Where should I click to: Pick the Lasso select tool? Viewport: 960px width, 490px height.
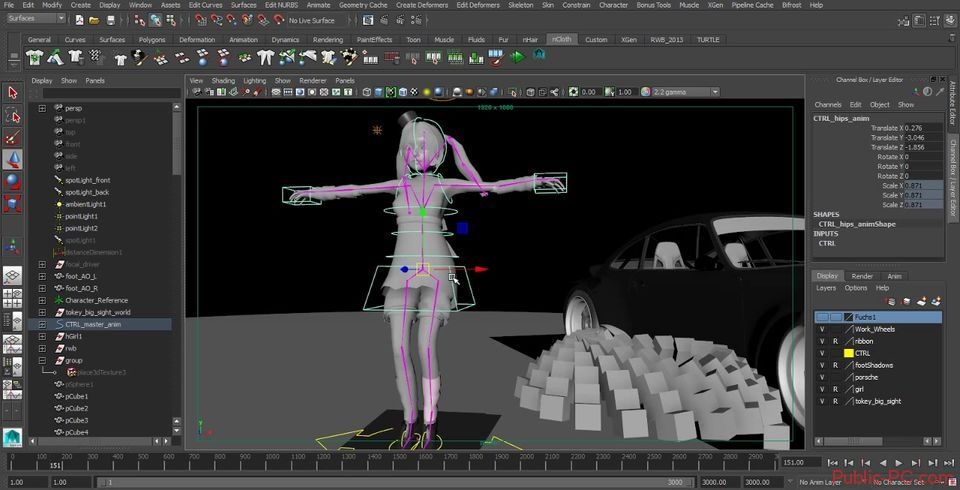pos(13,115)
